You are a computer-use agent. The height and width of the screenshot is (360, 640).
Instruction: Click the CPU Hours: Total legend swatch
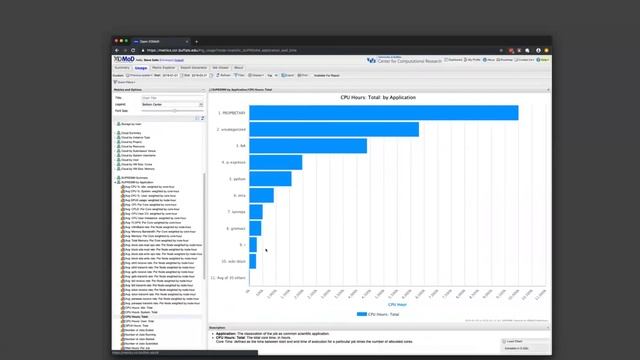click(362, 314)
